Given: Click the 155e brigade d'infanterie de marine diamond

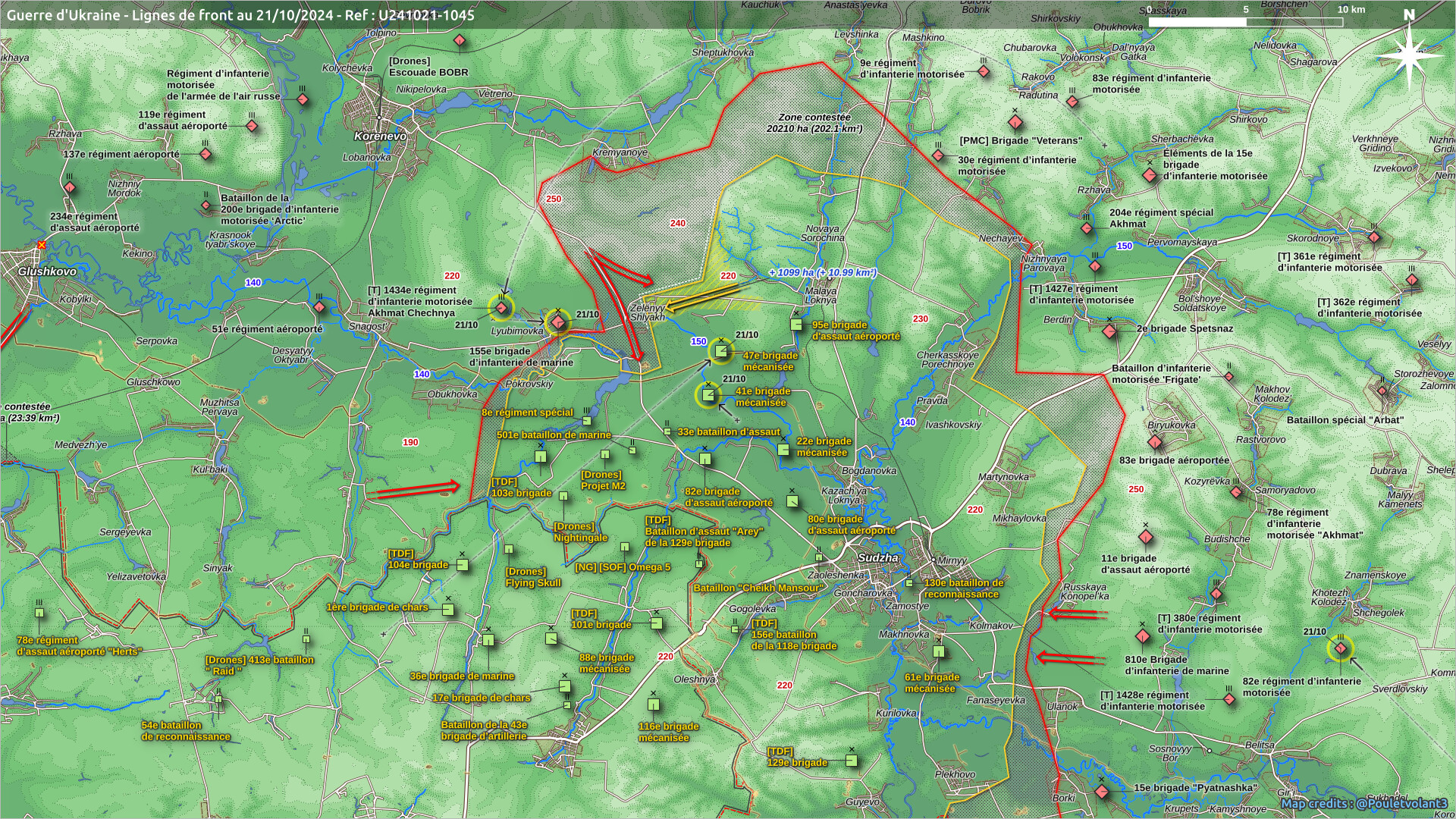Looking at the screenshot, I should pyautogui.click(x=558, y=324).
